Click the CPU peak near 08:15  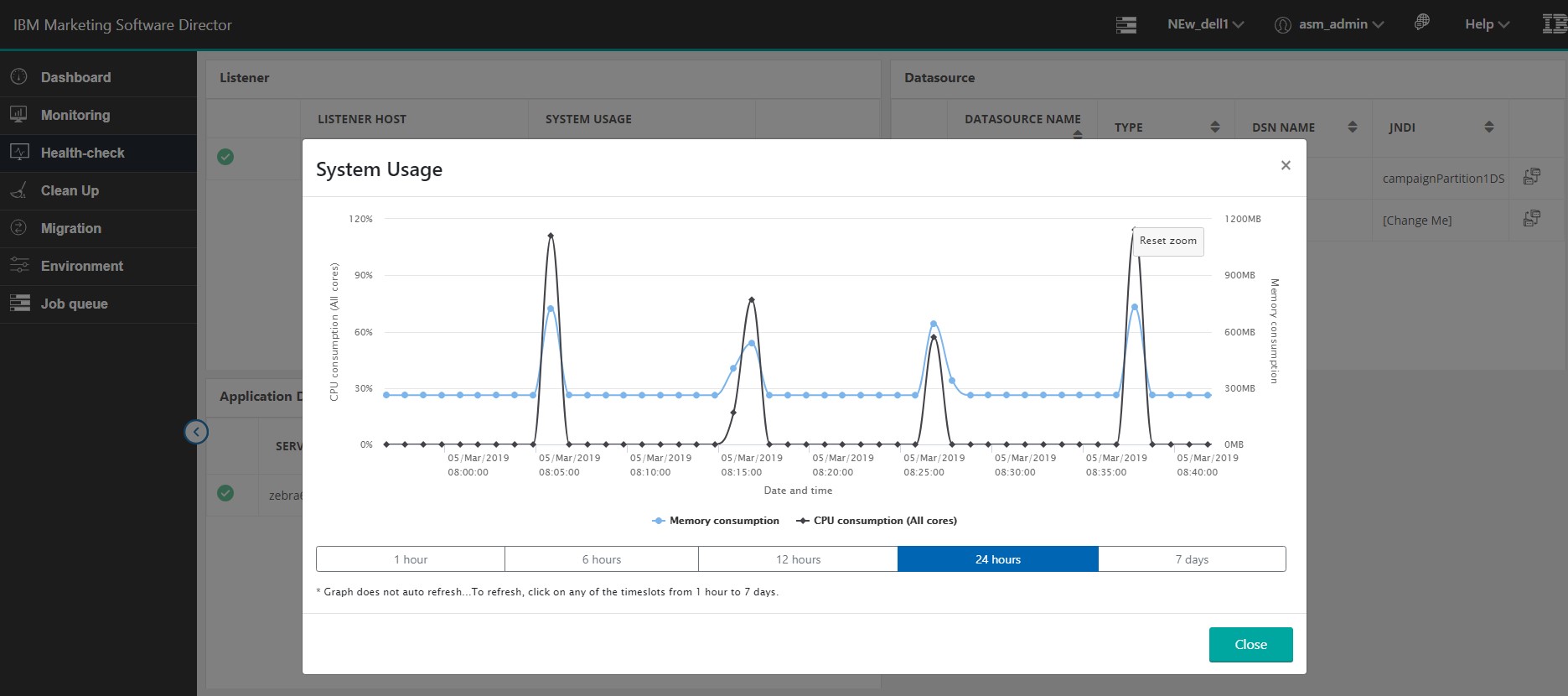(752, 299)
